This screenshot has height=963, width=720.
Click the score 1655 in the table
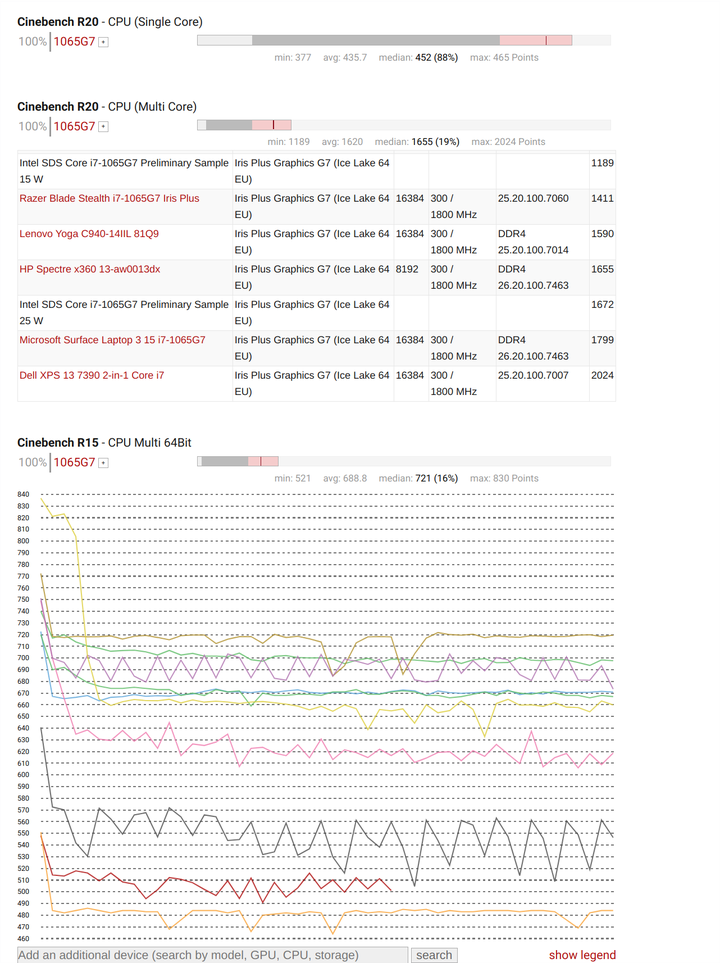point(602,269)
